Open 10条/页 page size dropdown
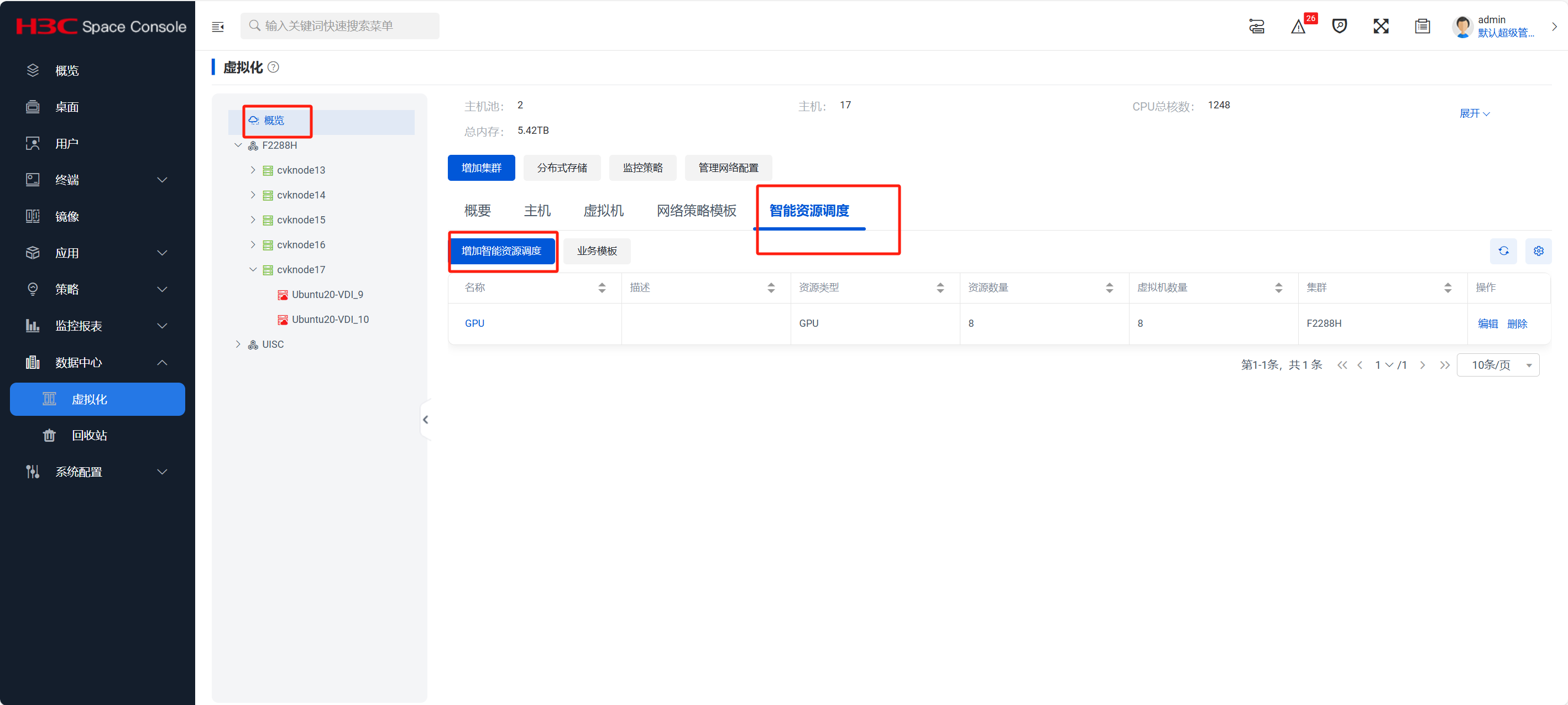 (1497, 365)
